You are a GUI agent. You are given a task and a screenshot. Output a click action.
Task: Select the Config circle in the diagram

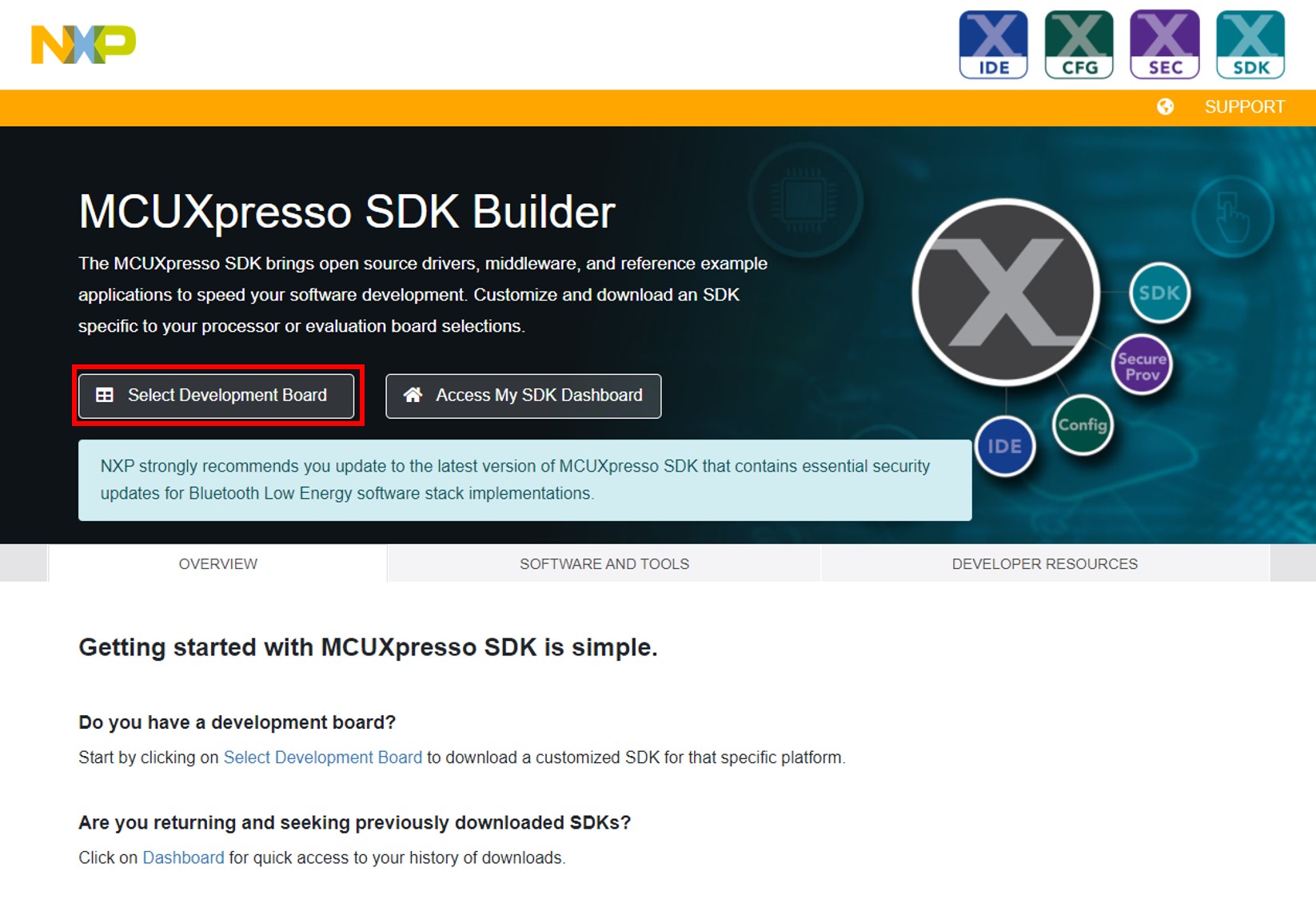[1081, 426]
